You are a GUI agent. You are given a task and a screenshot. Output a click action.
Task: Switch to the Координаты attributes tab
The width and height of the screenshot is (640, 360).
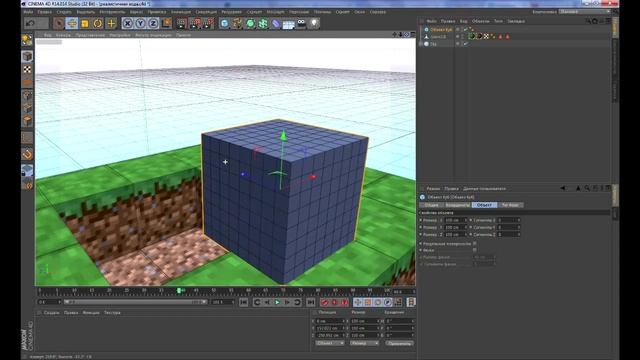(457, 205)
